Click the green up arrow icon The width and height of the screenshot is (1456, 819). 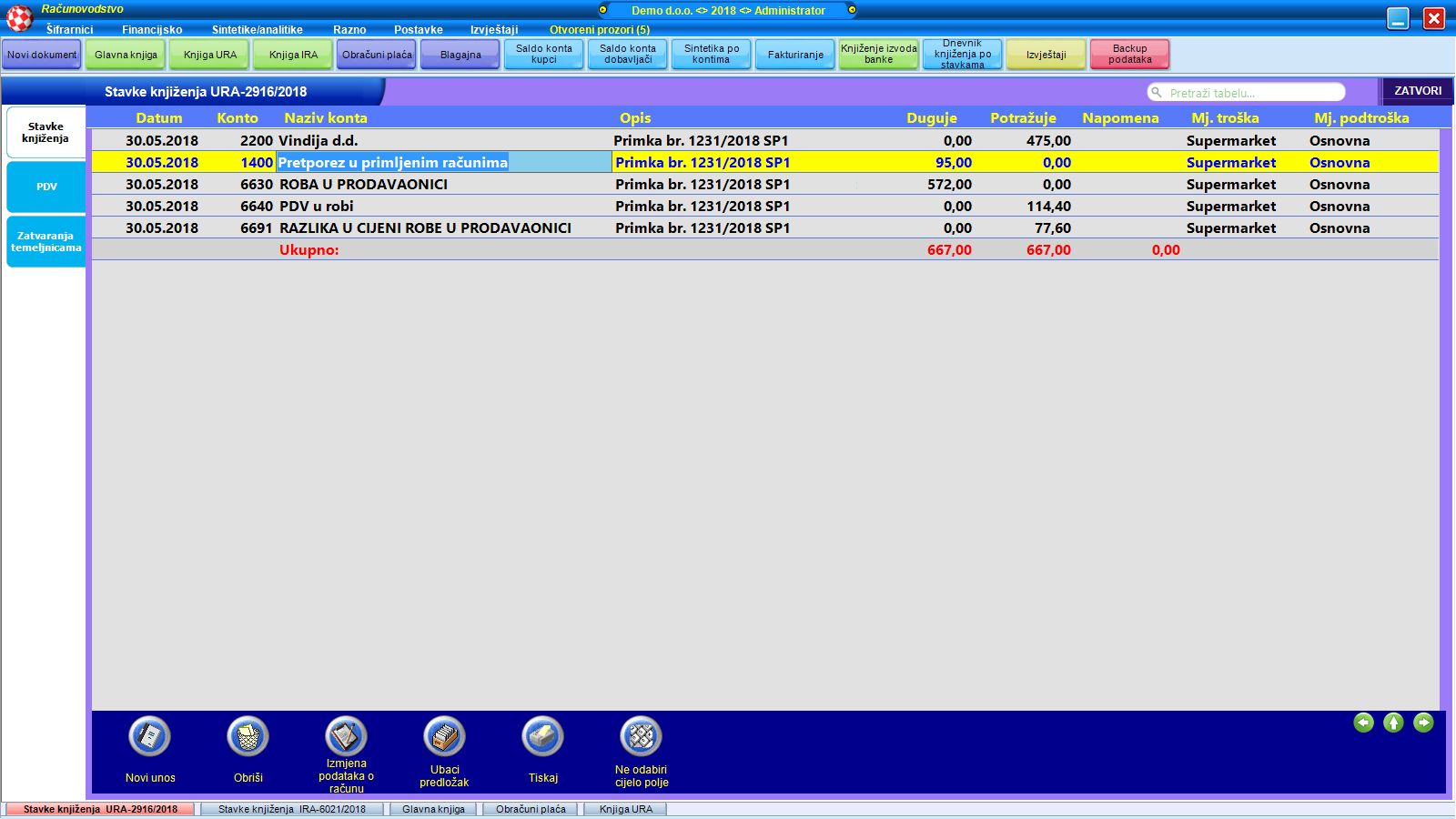point(1393,723)
